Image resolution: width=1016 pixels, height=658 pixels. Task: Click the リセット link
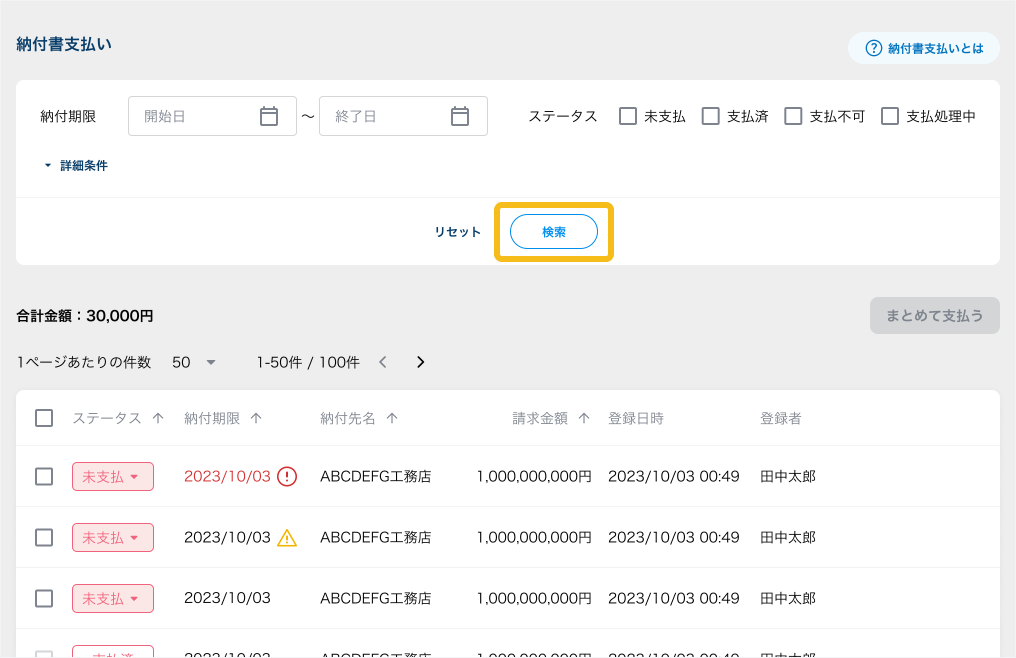pos(458,232)
